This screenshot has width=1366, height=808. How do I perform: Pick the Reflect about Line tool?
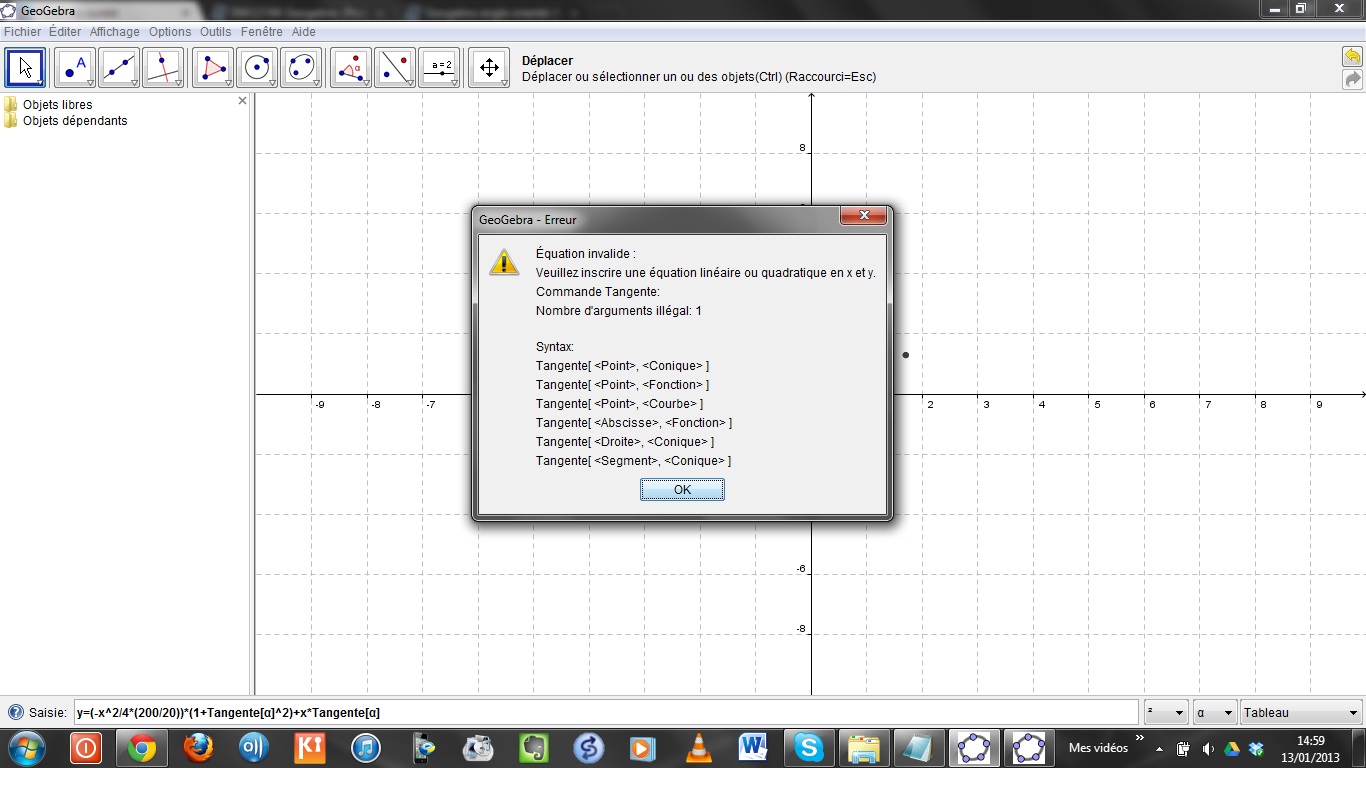395,68
